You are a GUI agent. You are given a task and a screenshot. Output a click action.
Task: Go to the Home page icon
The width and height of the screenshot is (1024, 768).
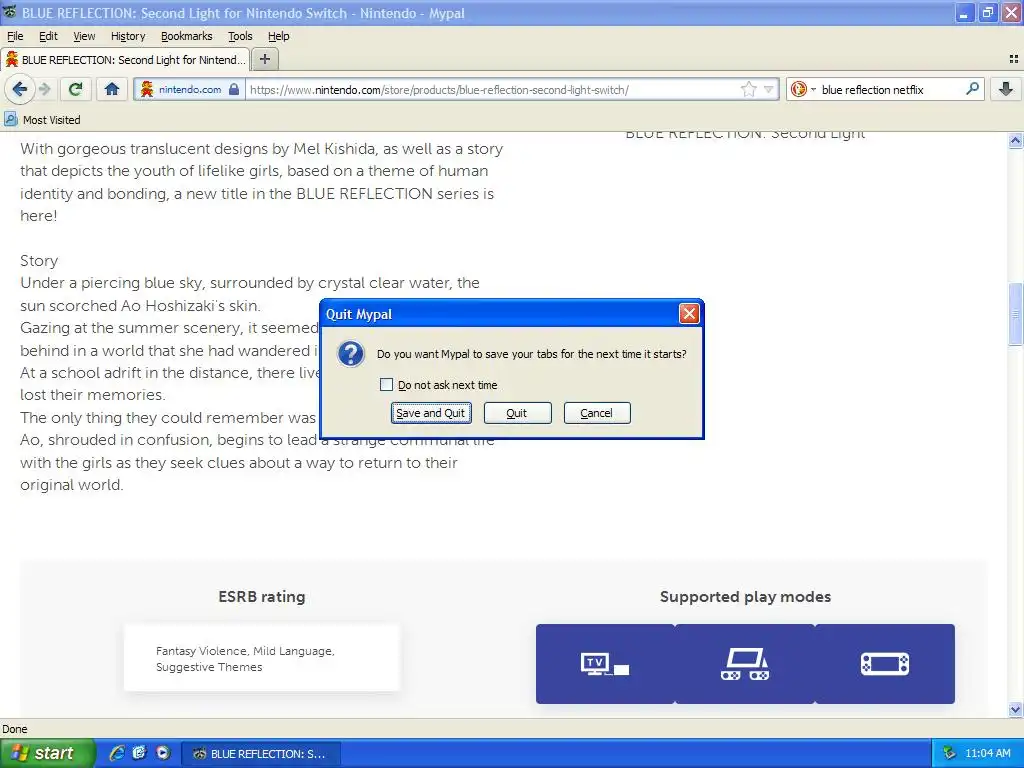pyautogui.click(x=112, y=89)
